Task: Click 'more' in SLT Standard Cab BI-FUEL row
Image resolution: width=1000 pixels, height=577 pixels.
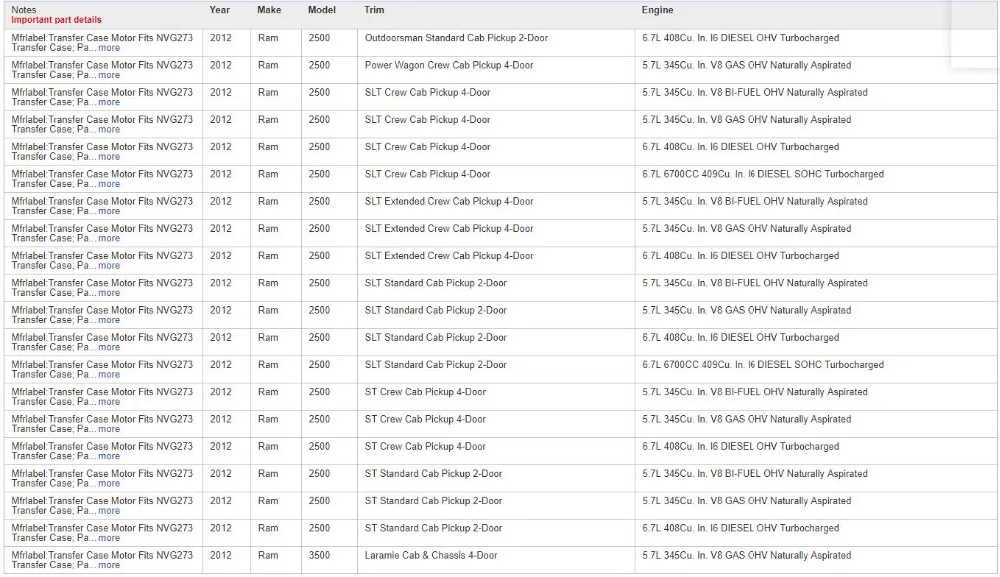Action: 109,293
